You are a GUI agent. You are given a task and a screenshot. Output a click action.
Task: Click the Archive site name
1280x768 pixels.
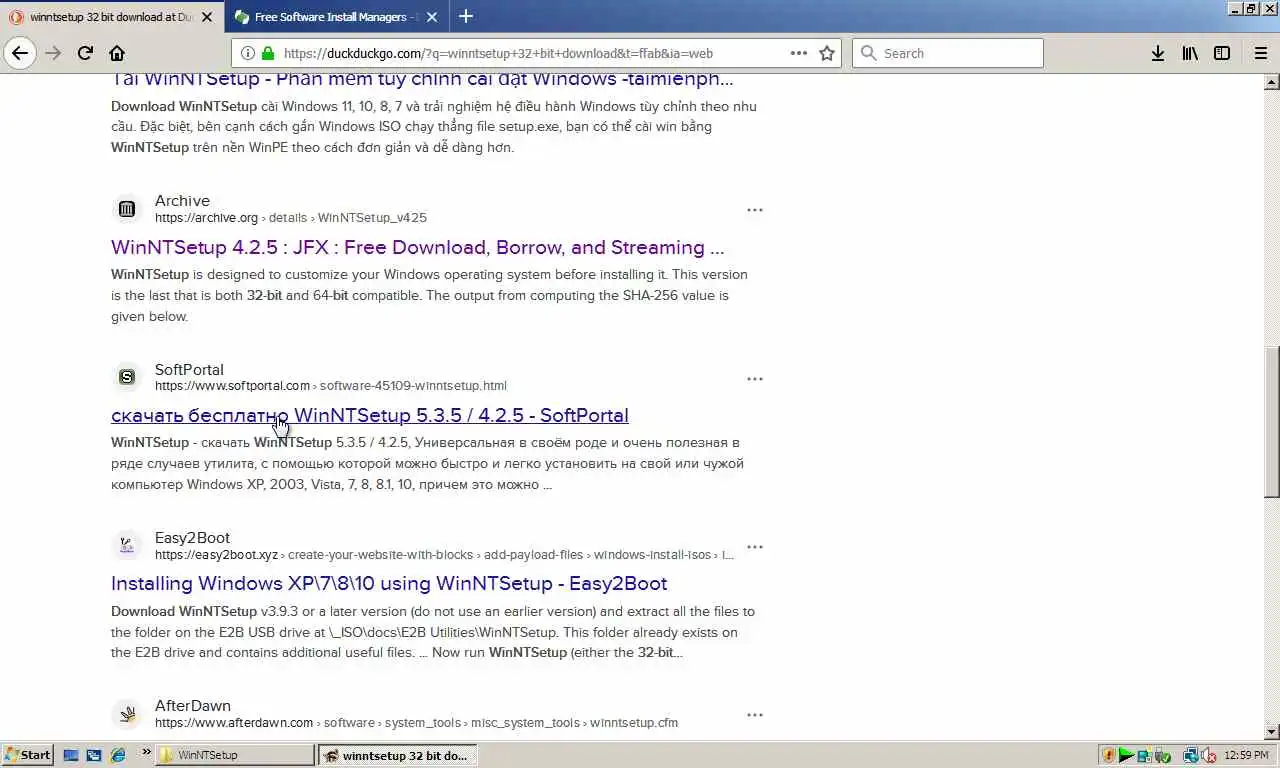pyautogui.click(x=182, y=201)
